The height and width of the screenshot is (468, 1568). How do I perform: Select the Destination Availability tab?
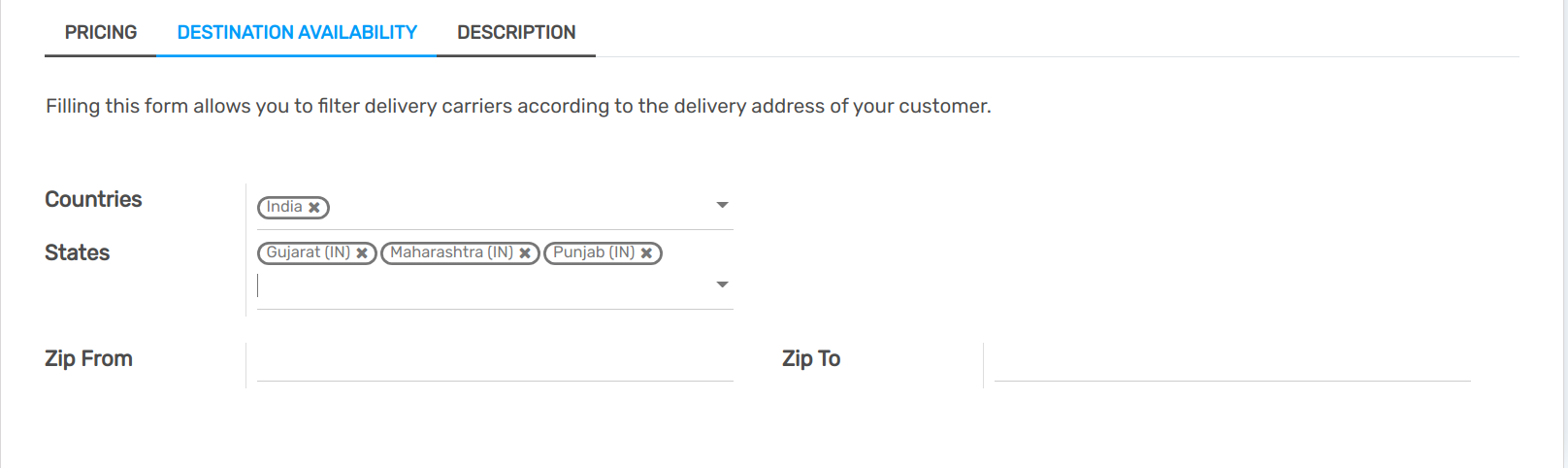pos(297,33)
